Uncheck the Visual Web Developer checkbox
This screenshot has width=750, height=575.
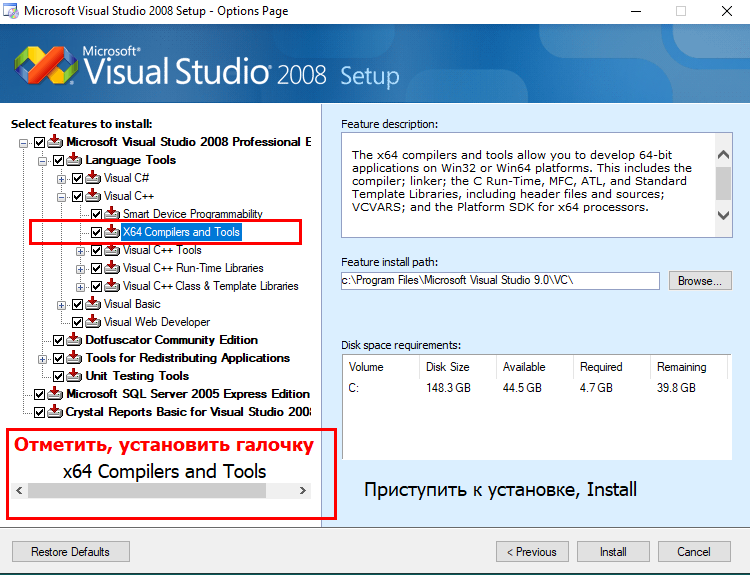[77, 322]
